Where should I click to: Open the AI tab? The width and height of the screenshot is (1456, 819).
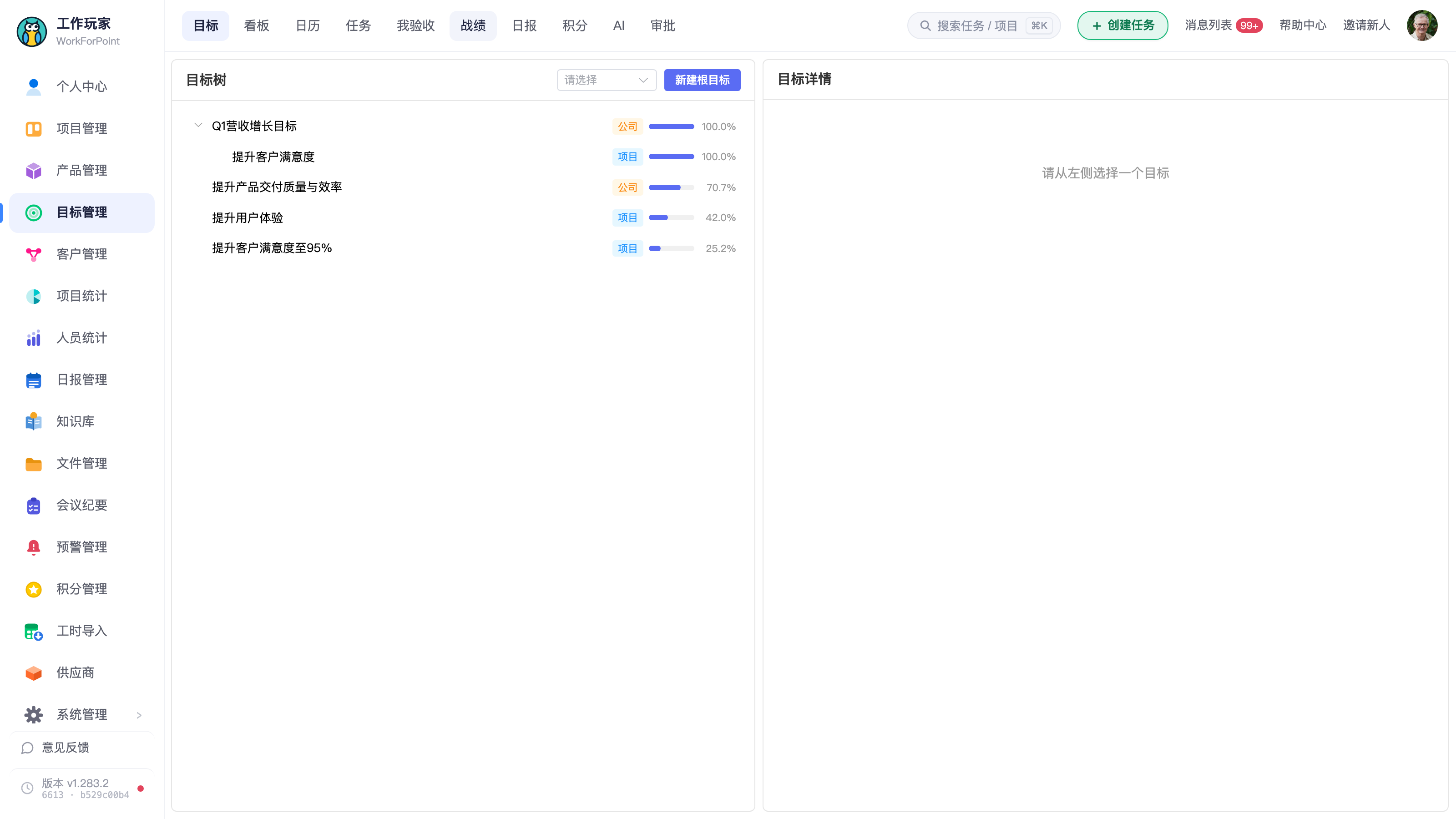[619, 25]
